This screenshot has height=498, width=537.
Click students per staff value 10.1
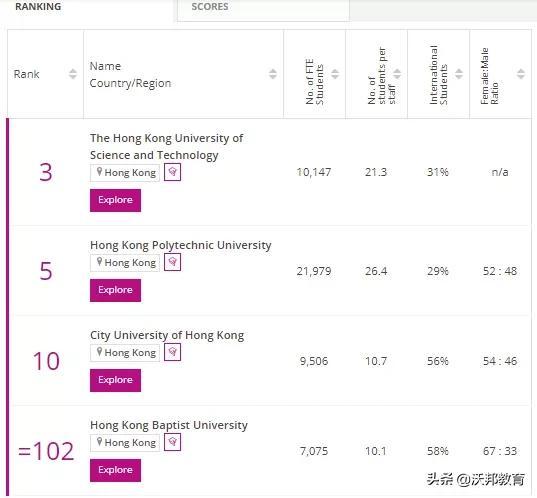pyautogui.click(x=376, y=451)
